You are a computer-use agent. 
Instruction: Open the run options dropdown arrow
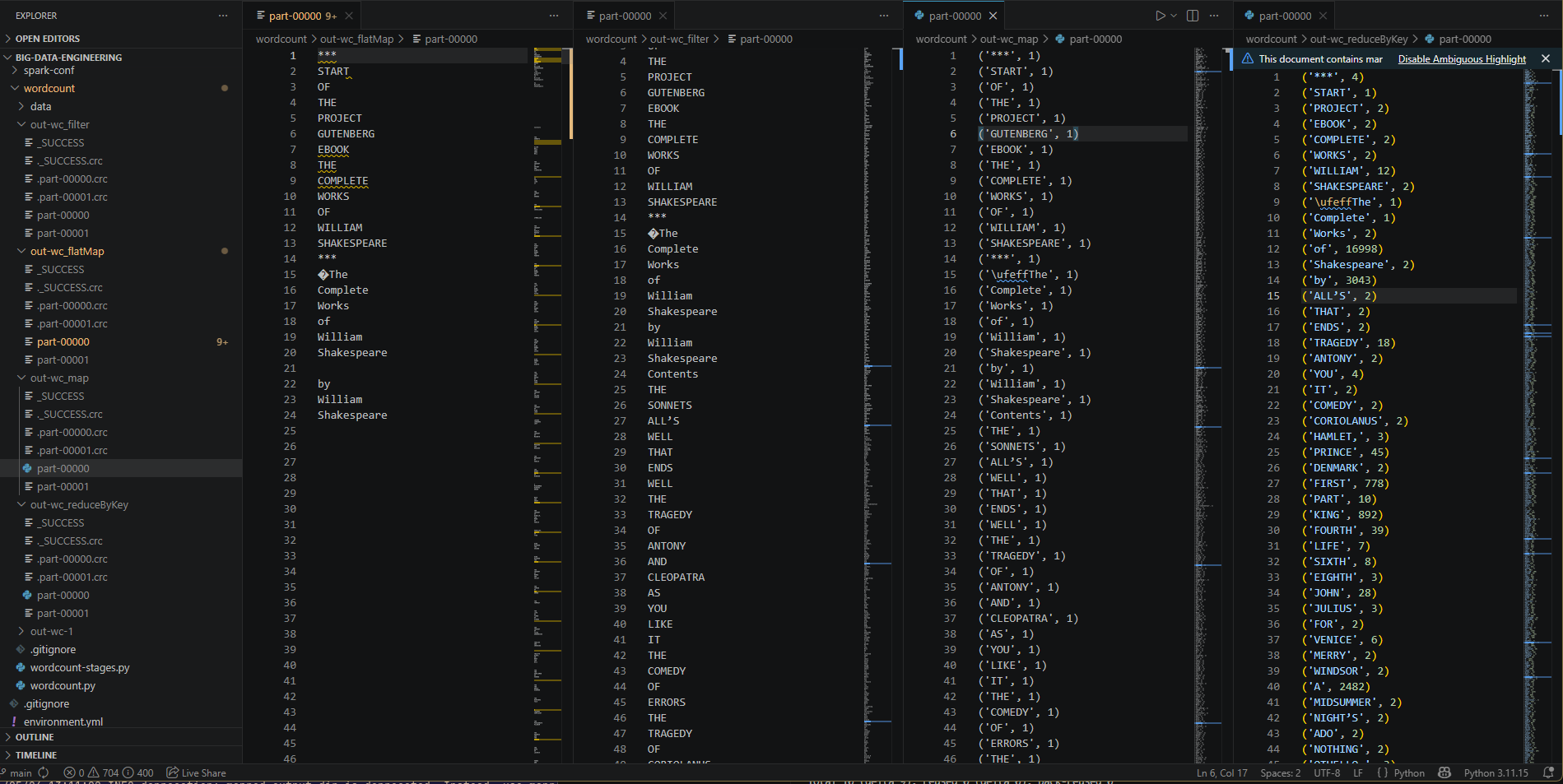click(x=1174, y=16)
